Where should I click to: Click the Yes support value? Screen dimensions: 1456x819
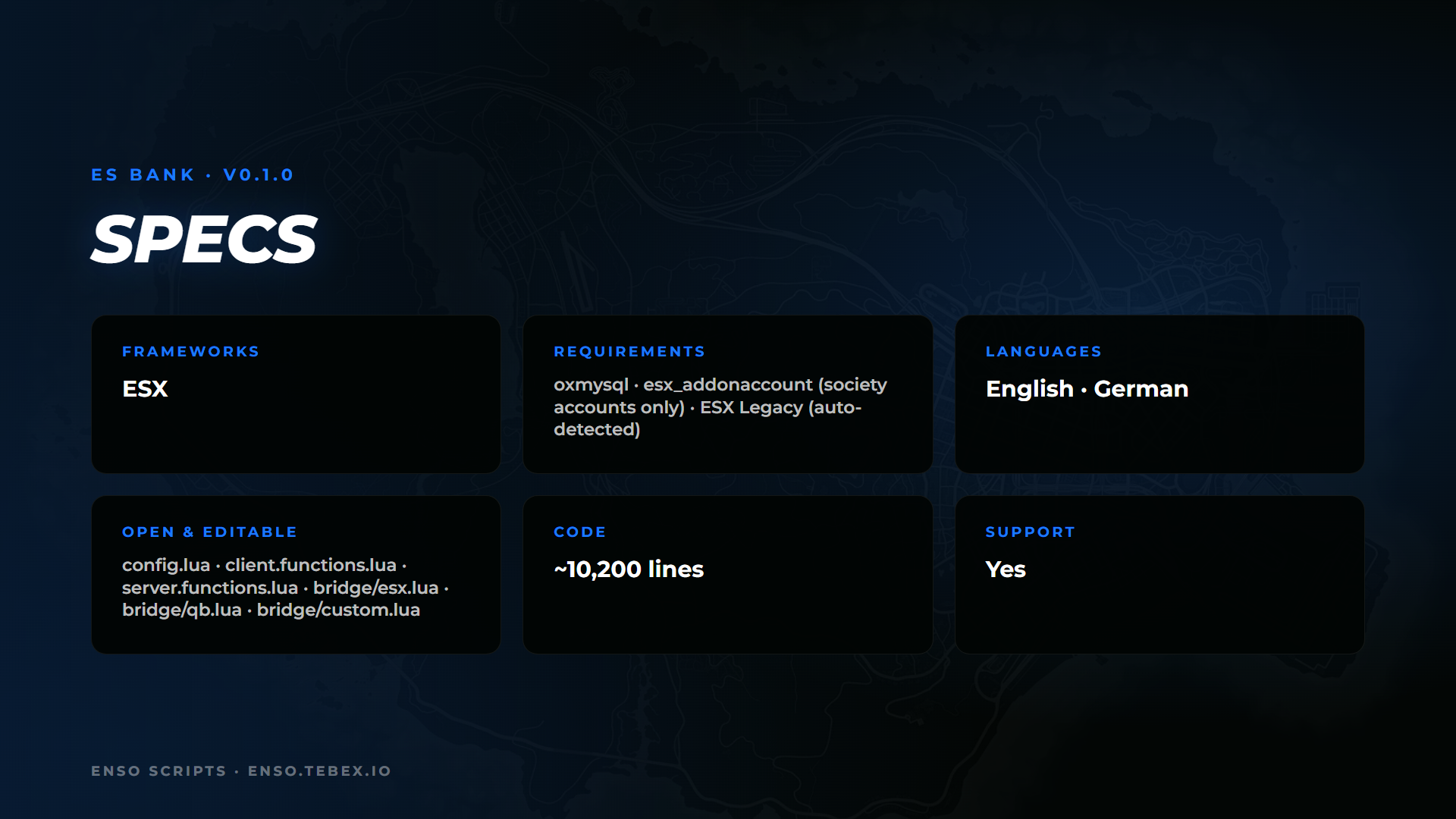point(1006,570)
